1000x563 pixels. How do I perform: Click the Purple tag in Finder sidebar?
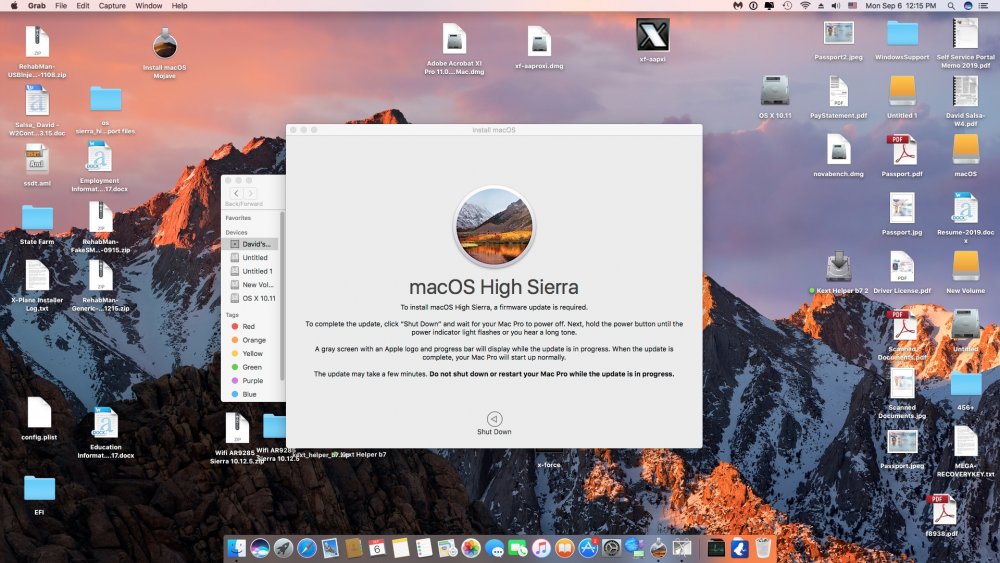pyautogui.click(x=253, y=381)
